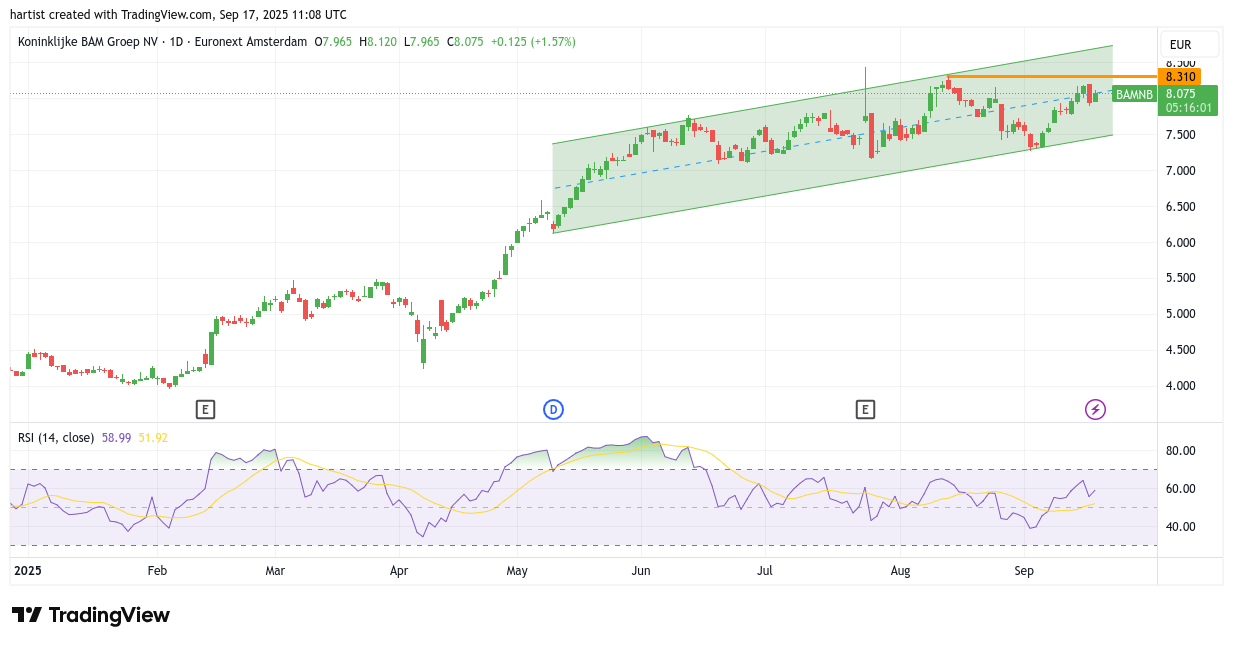Click the close value C8.075
The width and height of the screenshot is (1233, 645).
click(465, 42)
